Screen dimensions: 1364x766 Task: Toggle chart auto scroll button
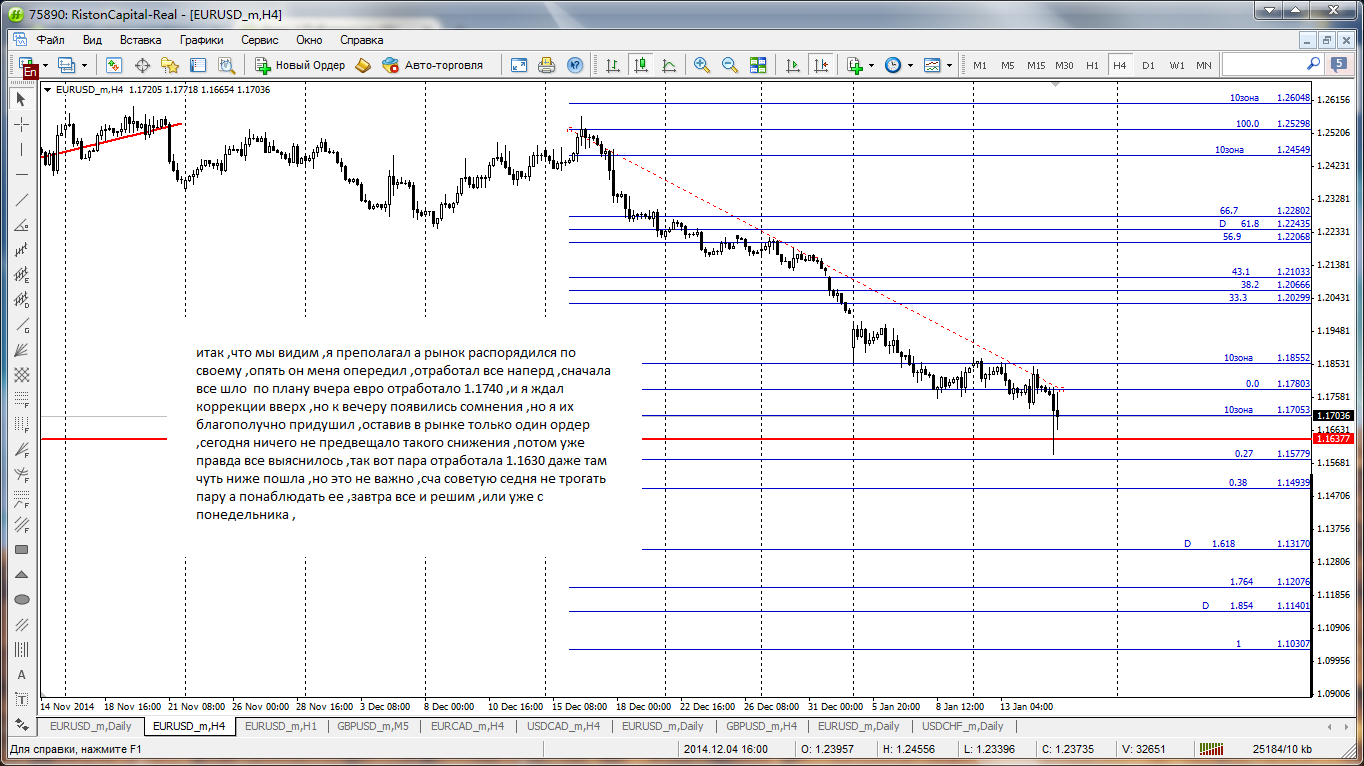(x=793, y=65)
